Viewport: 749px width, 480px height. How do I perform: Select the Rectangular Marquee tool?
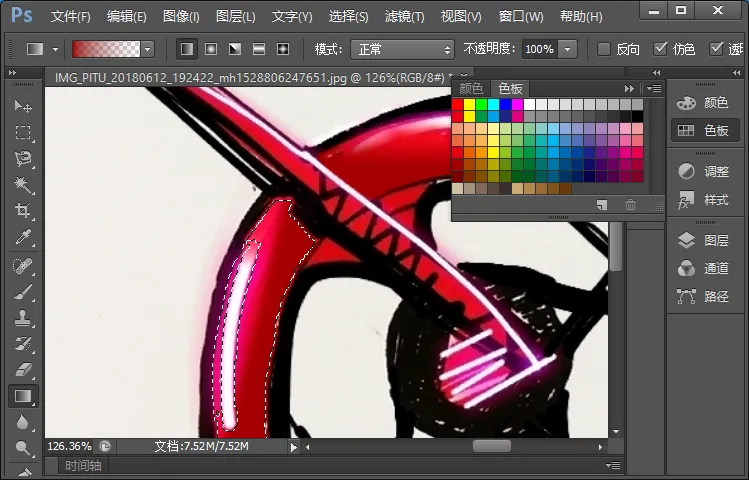22,132
